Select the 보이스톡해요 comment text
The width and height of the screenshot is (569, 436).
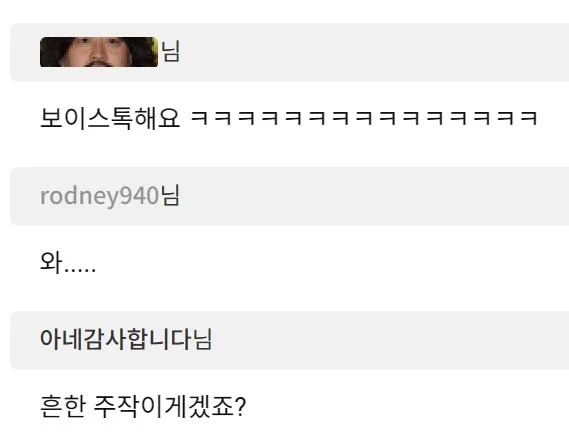[110, 118]
